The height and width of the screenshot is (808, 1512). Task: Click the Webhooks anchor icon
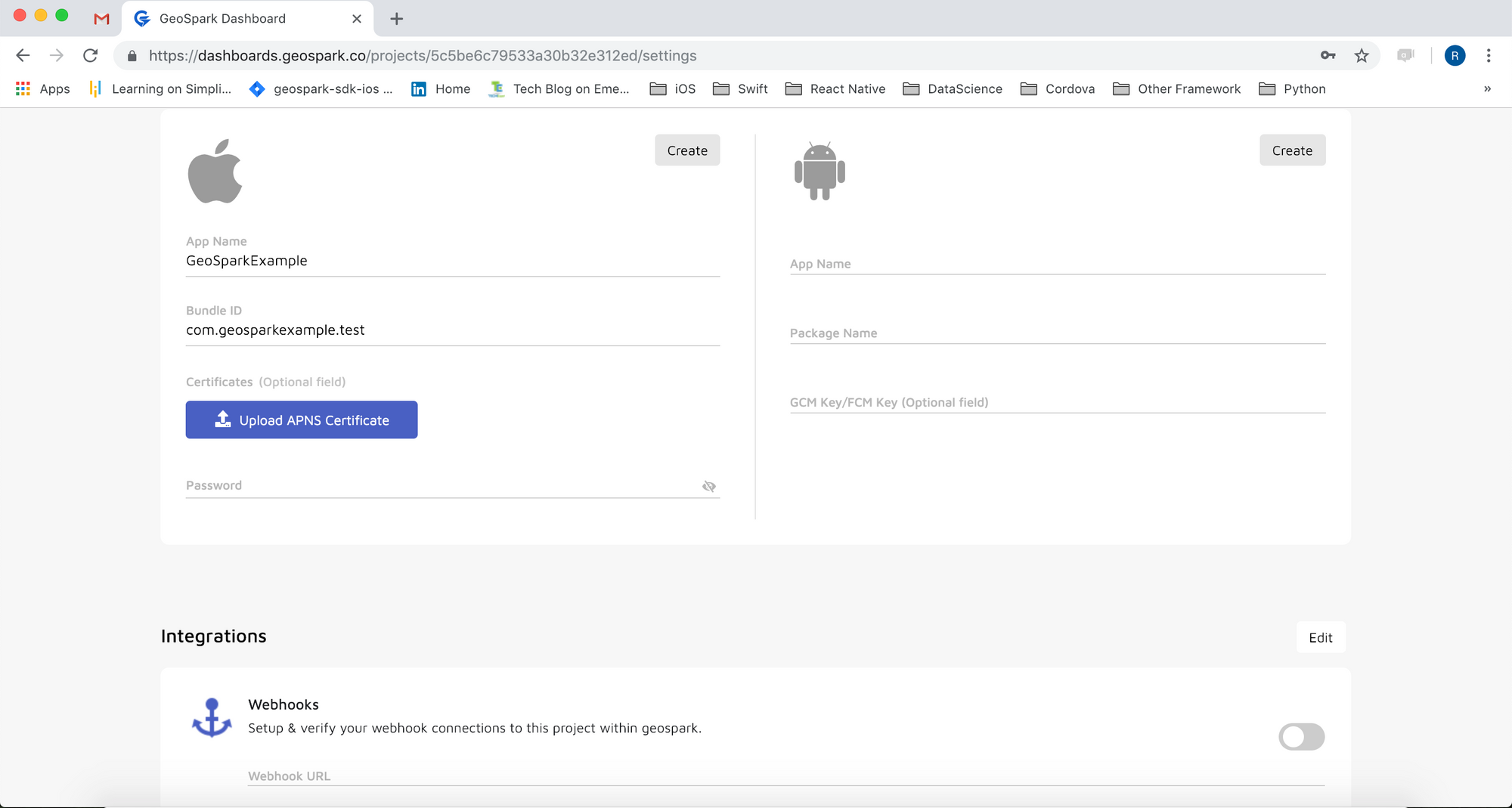click(212, 717)
